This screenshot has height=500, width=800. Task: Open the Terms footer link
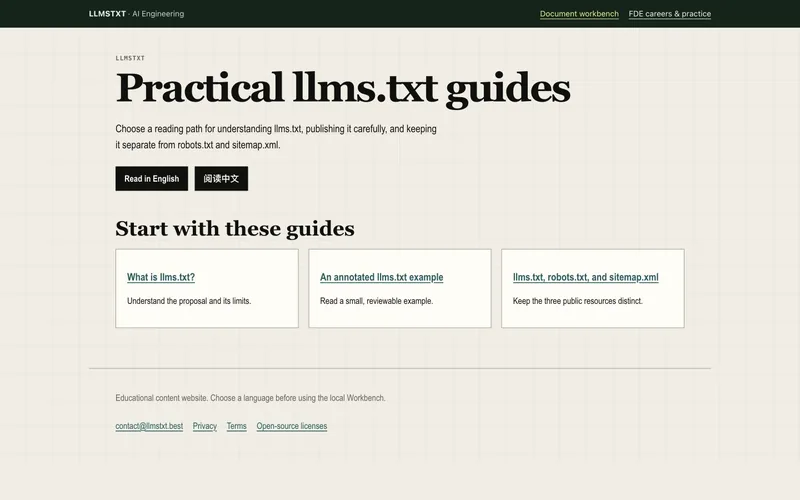tap(236, 426)
